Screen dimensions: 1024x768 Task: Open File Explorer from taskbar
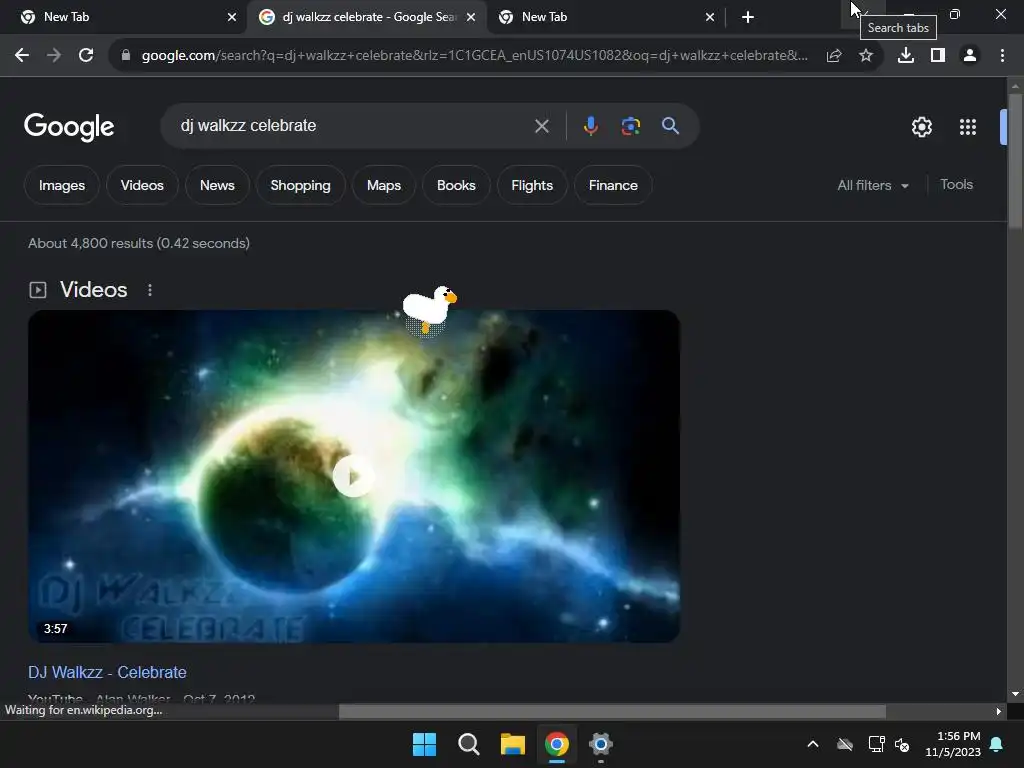513,744
